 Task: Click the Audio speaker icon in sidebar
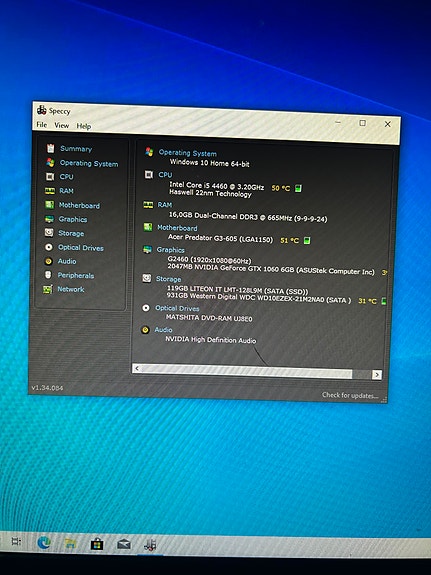[x=48, y=261]
